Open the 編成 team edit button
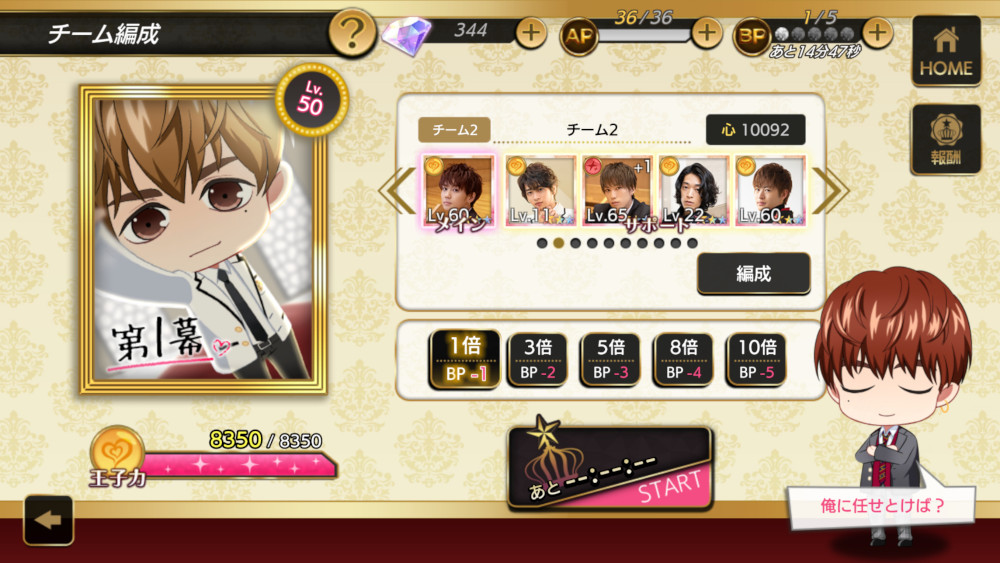The width and height of the screenshot is (1000, 563). click(x=754, y=274)
